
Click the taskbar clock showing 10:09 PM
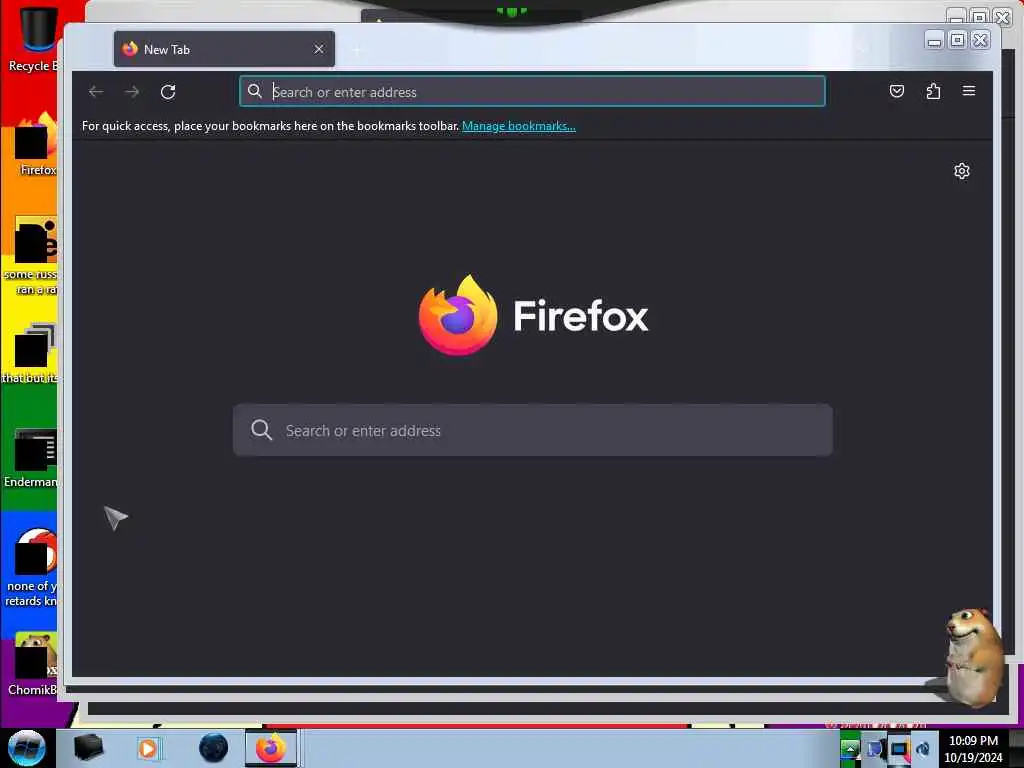pos(973,749)
